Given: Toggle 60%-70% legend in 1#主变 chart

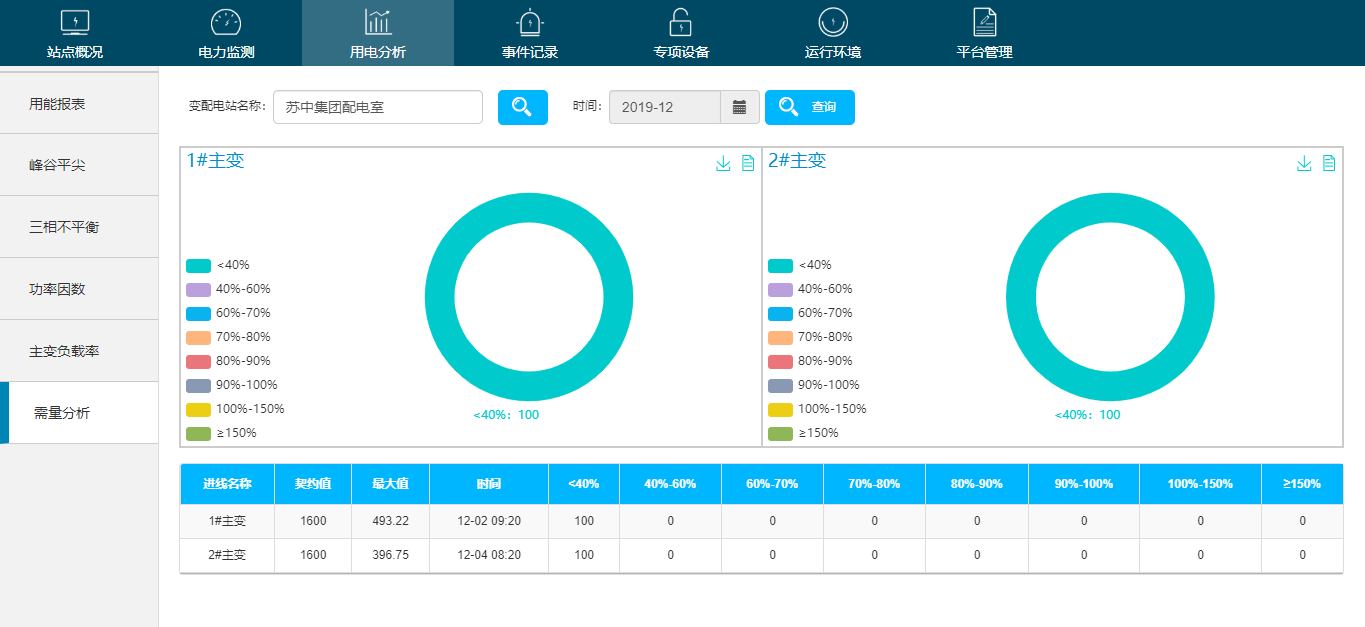Looking at the screenshot, I should click(228, 314).
